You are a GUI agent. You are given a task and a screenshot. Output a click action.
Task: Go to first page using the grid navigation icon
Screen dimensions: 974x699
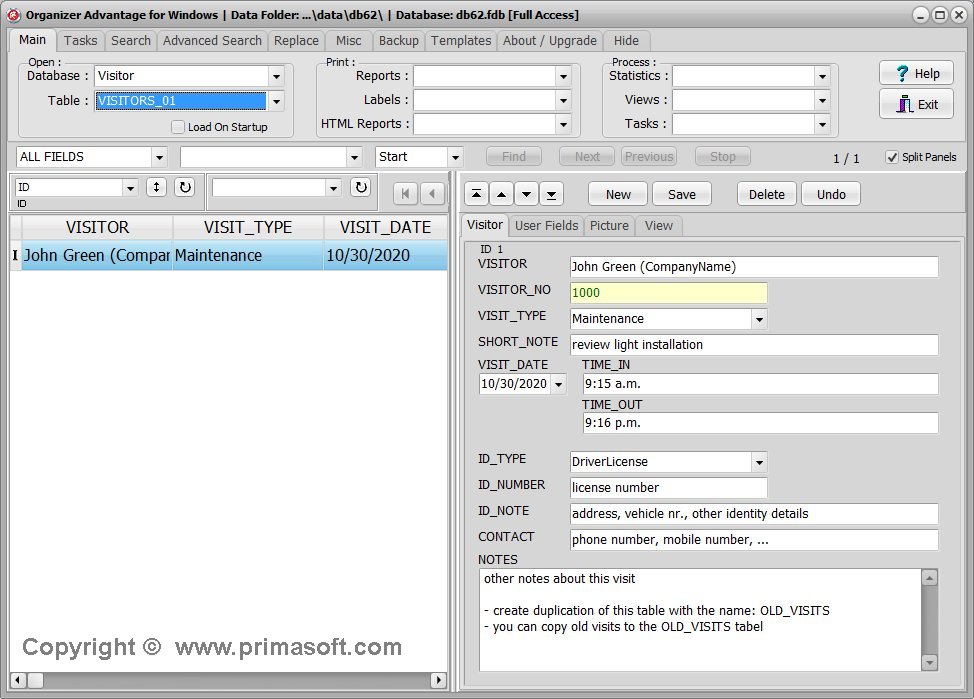[x=405, y=194]
